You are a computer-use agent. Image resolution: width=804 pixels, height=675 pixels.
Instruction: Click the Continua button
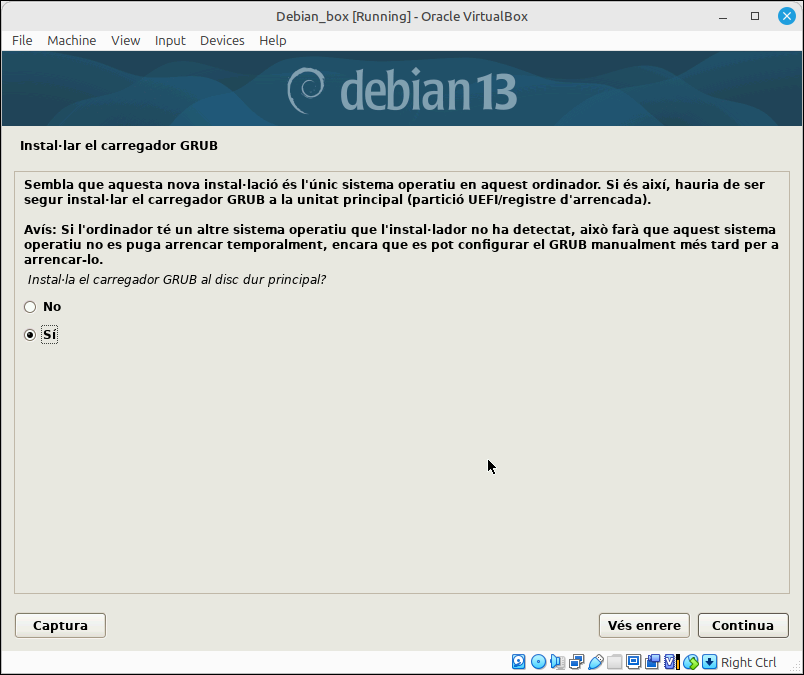pyautogui.click(x=743, y=625)
